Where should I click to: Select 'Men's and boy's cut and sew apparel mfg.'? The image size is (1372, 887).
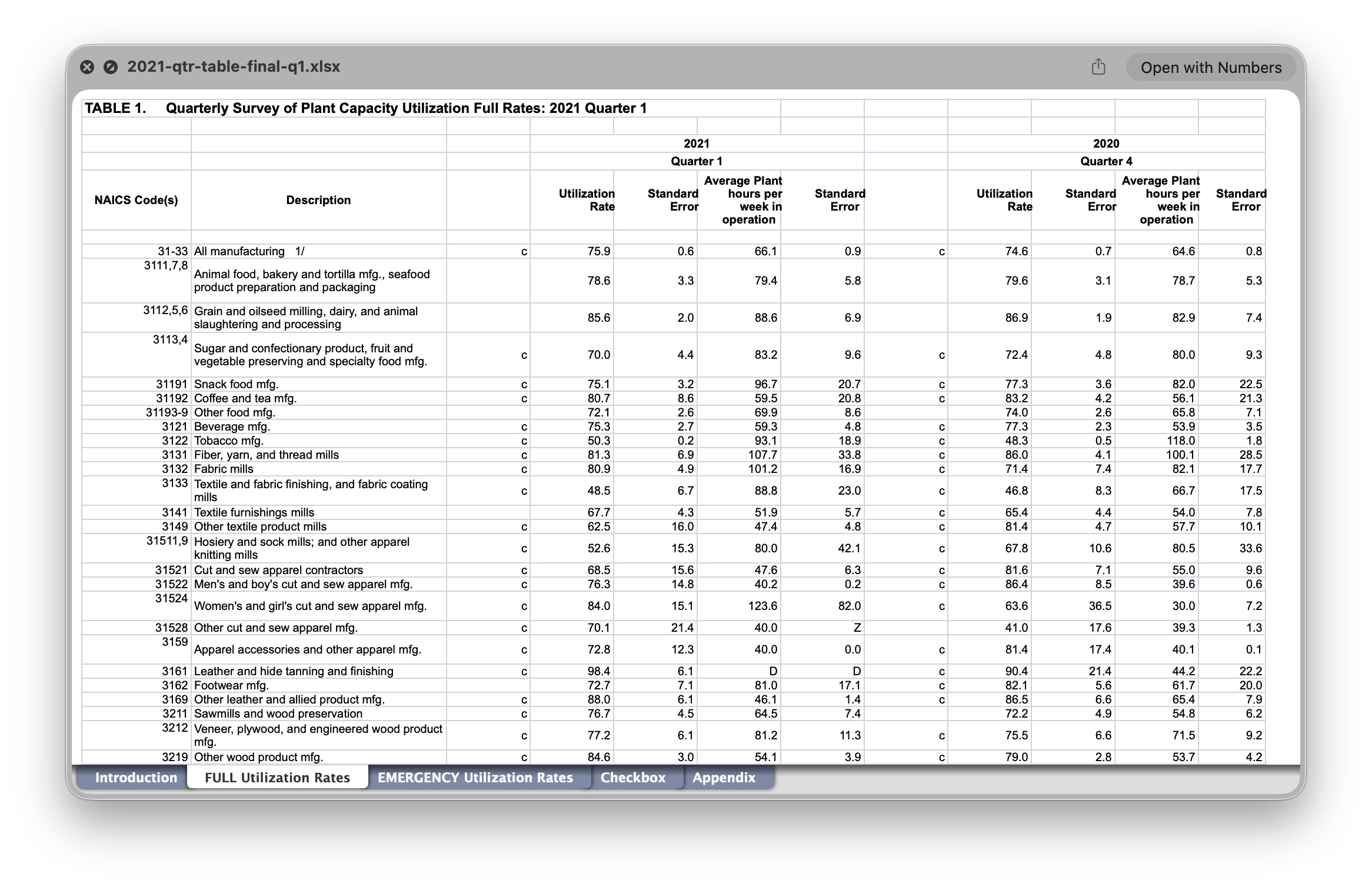tap(318, 584)
